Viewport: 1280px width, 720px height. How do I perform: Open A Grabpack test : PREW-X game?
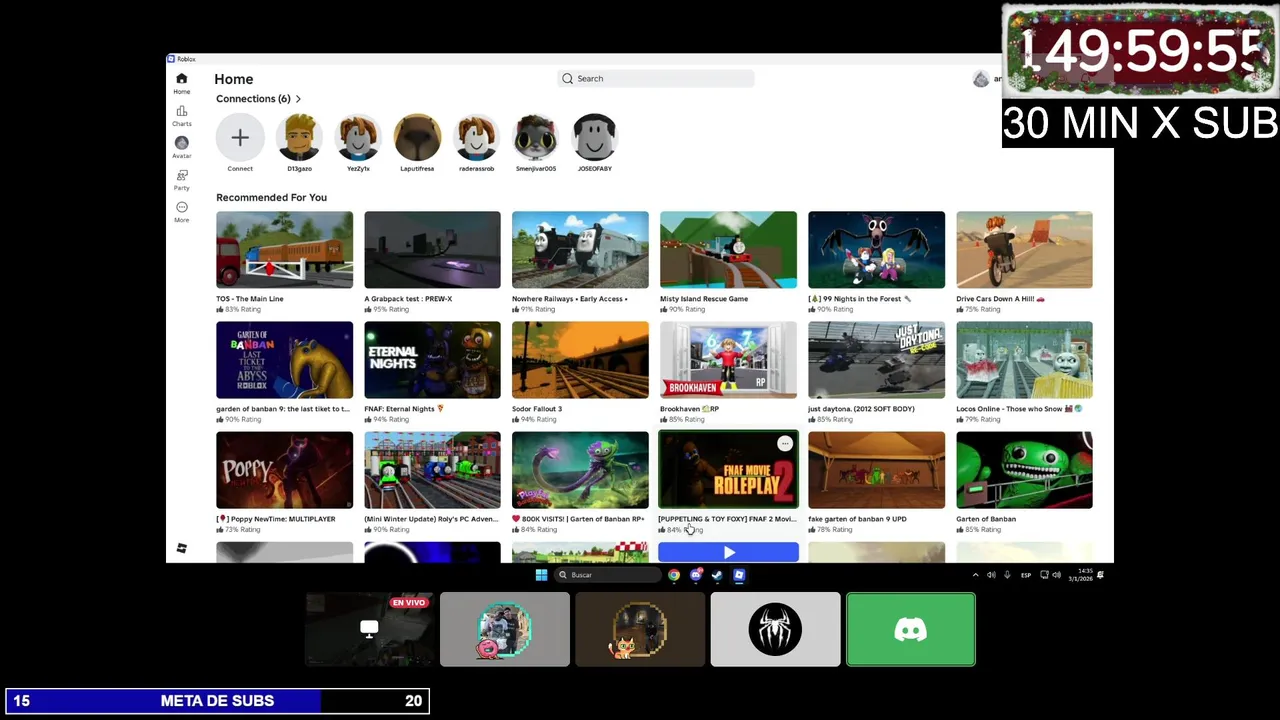pyautogui.click(x=432, y=250)
